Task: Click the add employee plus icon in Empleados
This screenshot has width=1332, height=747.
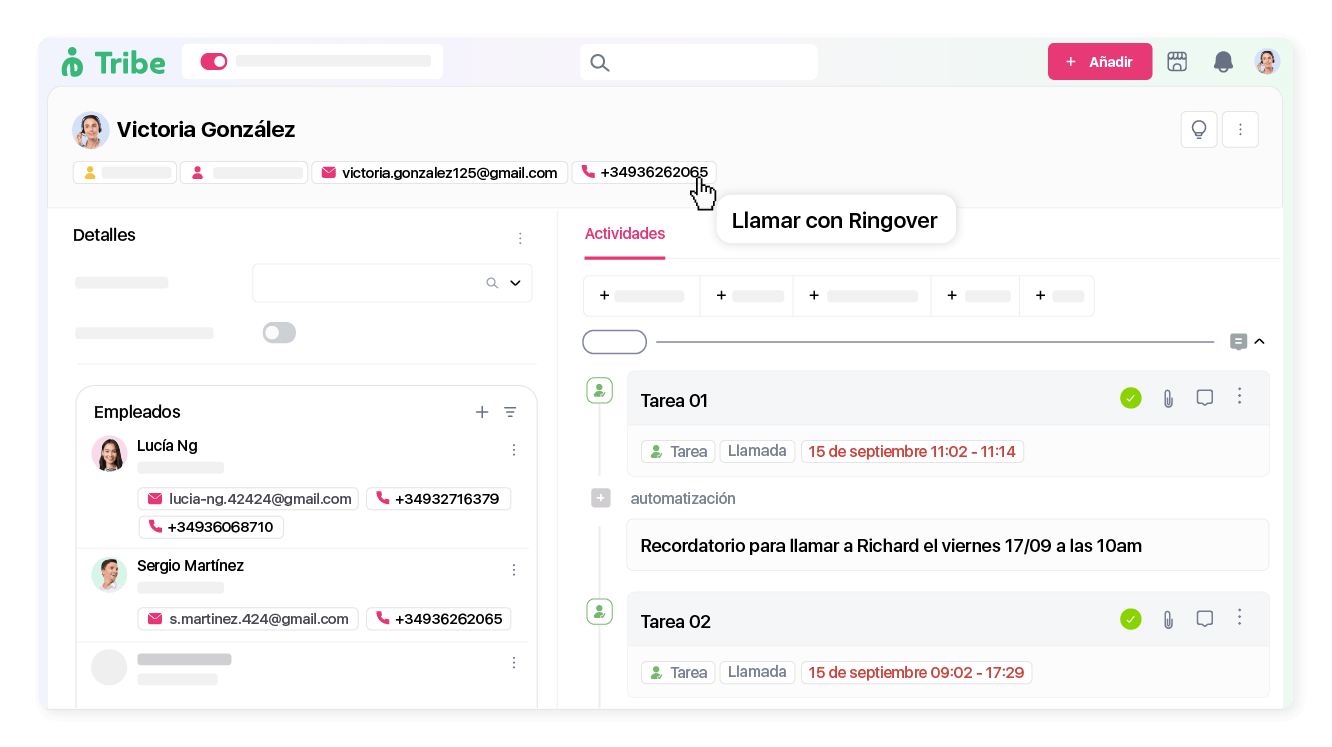Action: point(482,411)
